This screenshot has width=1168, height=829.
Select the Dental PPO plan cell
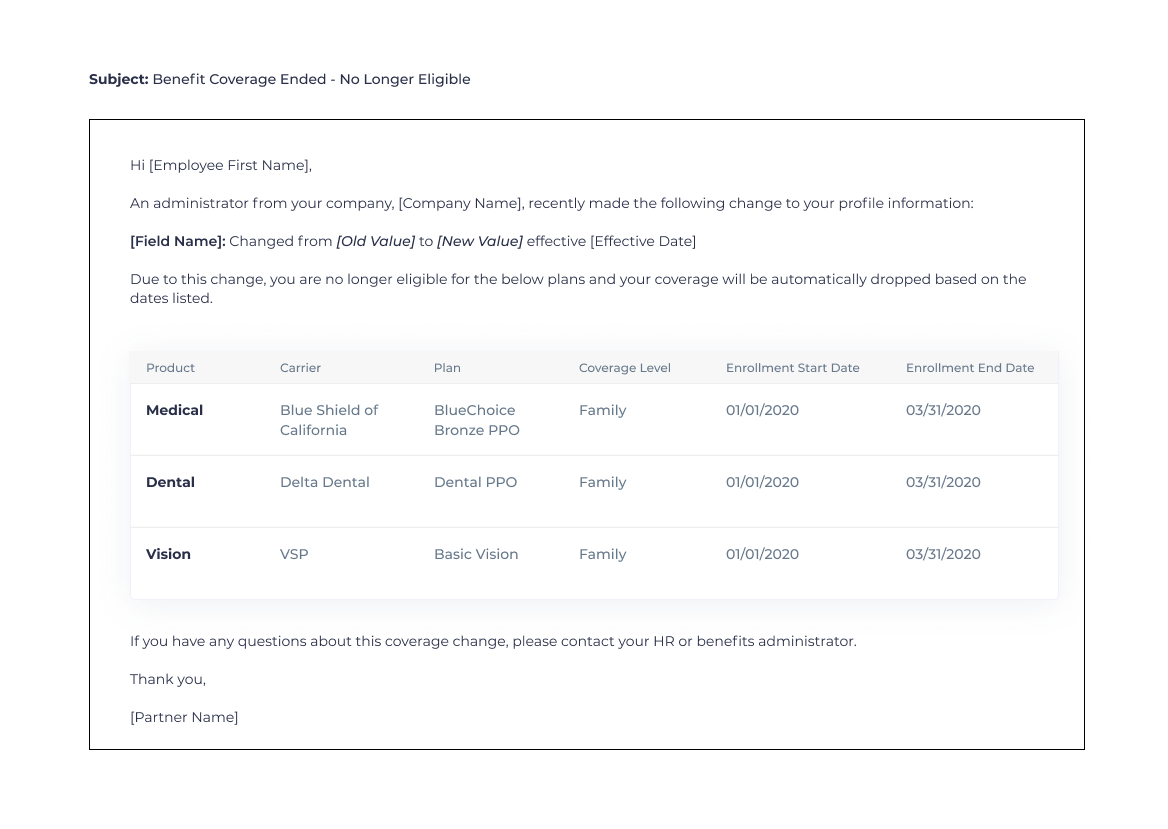(475, 482)
